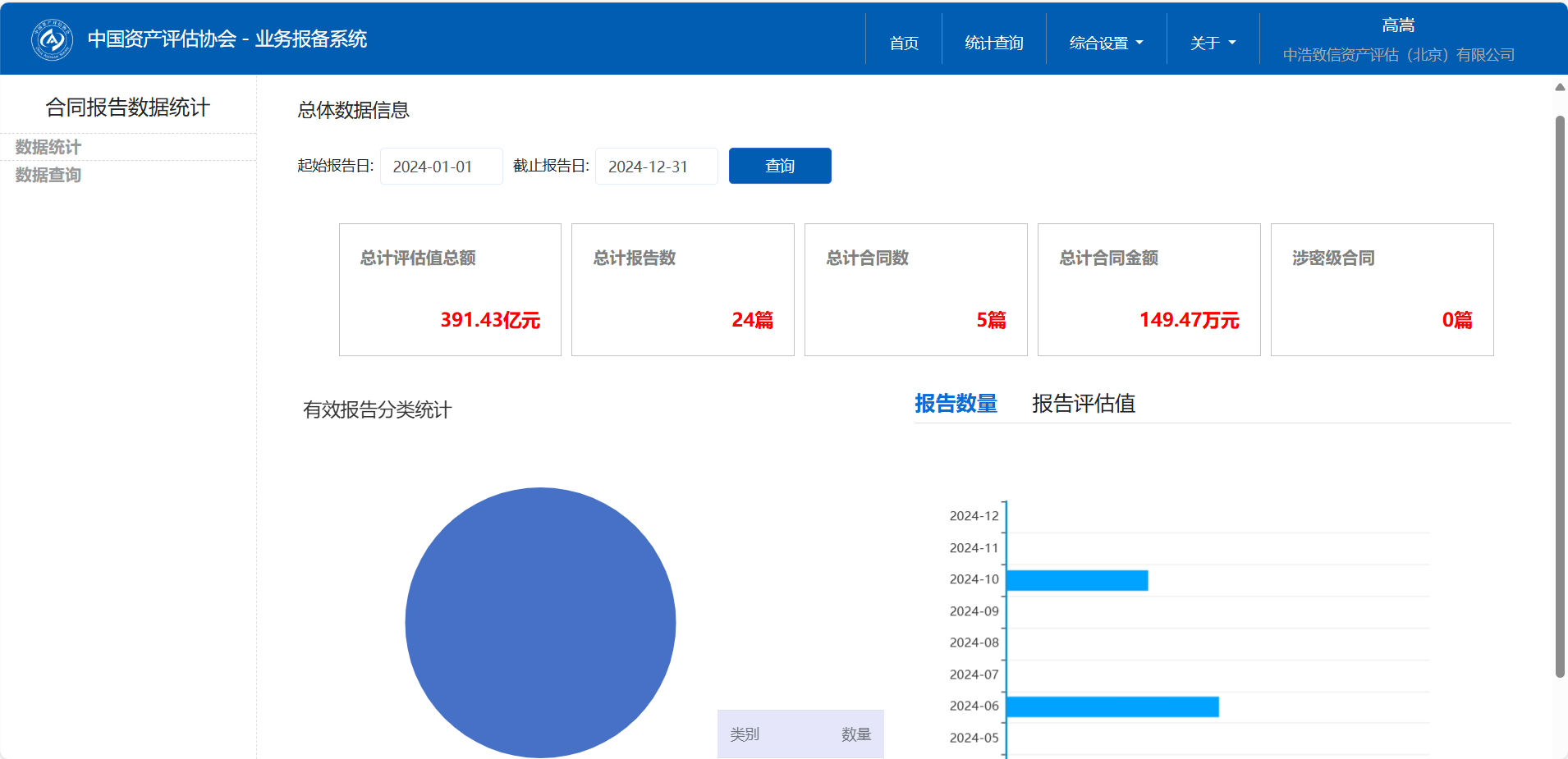Go to 统计查询 in navigation
The image size is (1568, 759).
(x=993, y=43)
